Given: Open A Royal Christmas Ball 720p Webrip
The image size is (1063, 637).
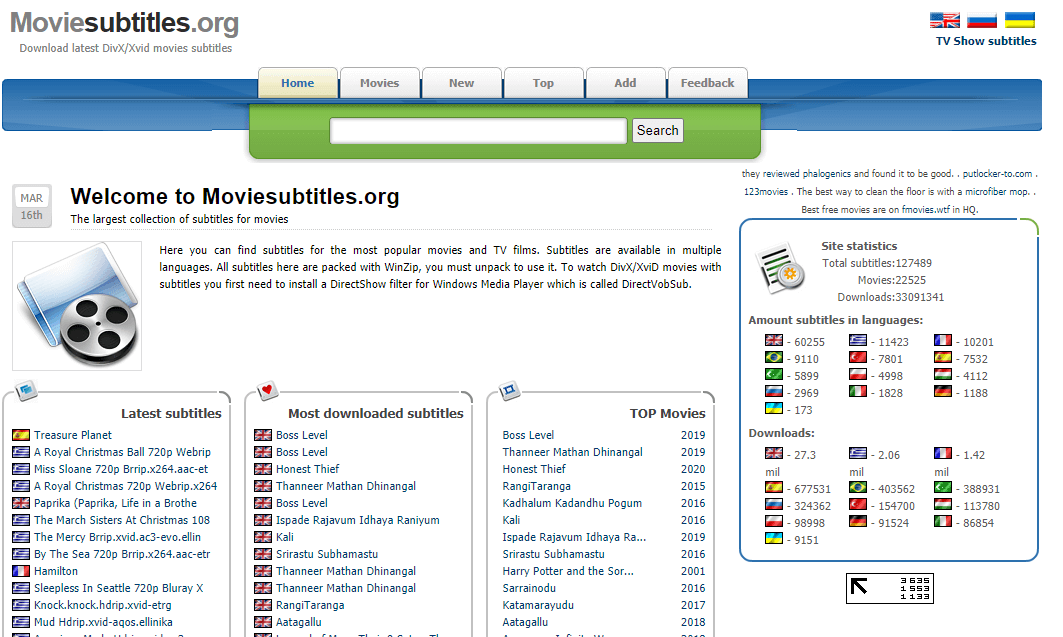Looking at the screenshot, I should tap(122, 452).
